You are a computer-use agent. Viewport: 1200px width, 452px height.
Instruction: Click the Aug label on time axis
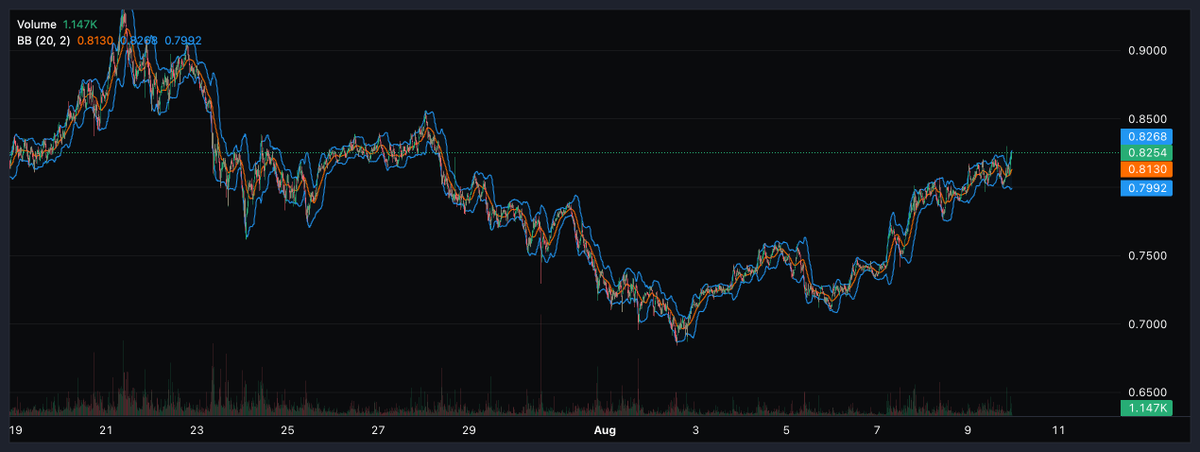[605, 430]
